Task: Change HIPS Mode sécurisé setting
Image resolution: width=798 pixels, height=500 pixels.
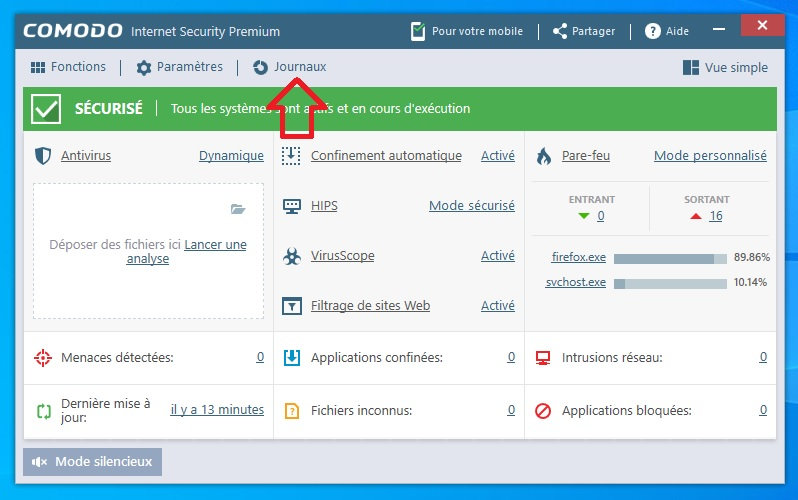Action: (x=472, y=206)
